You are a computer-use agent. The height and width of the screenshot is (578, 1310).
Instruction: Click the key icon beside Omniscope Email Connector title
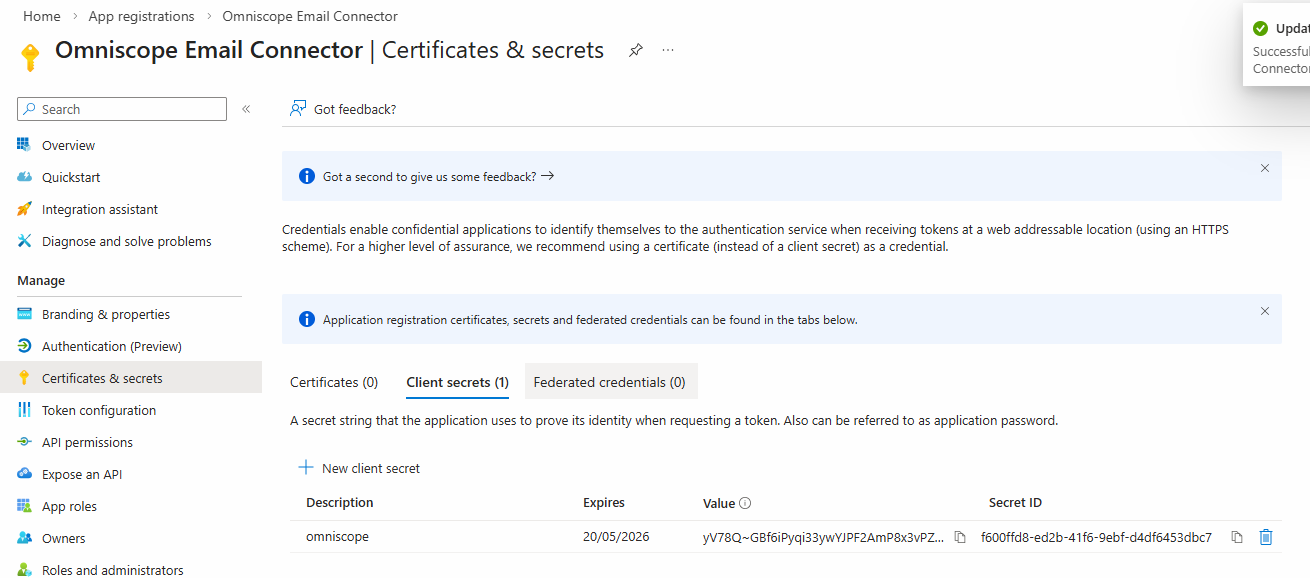(30, 57)
